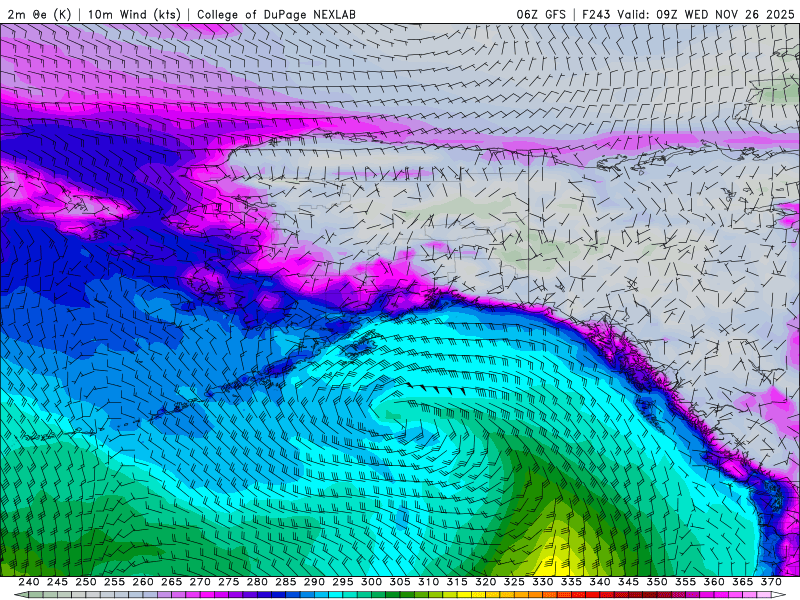Click the 315 label on the color bar

[x=457, y=582]
